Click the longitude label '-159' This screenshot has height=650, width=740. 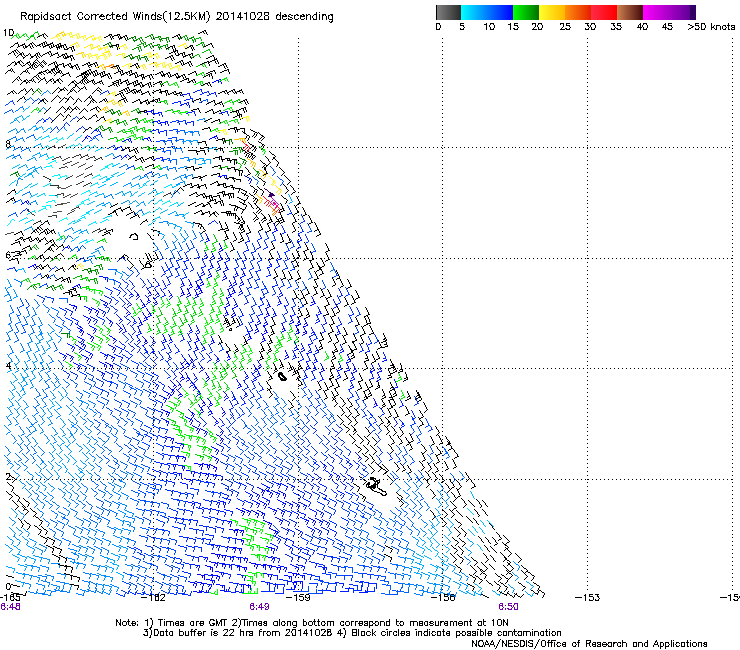(299, 598)
